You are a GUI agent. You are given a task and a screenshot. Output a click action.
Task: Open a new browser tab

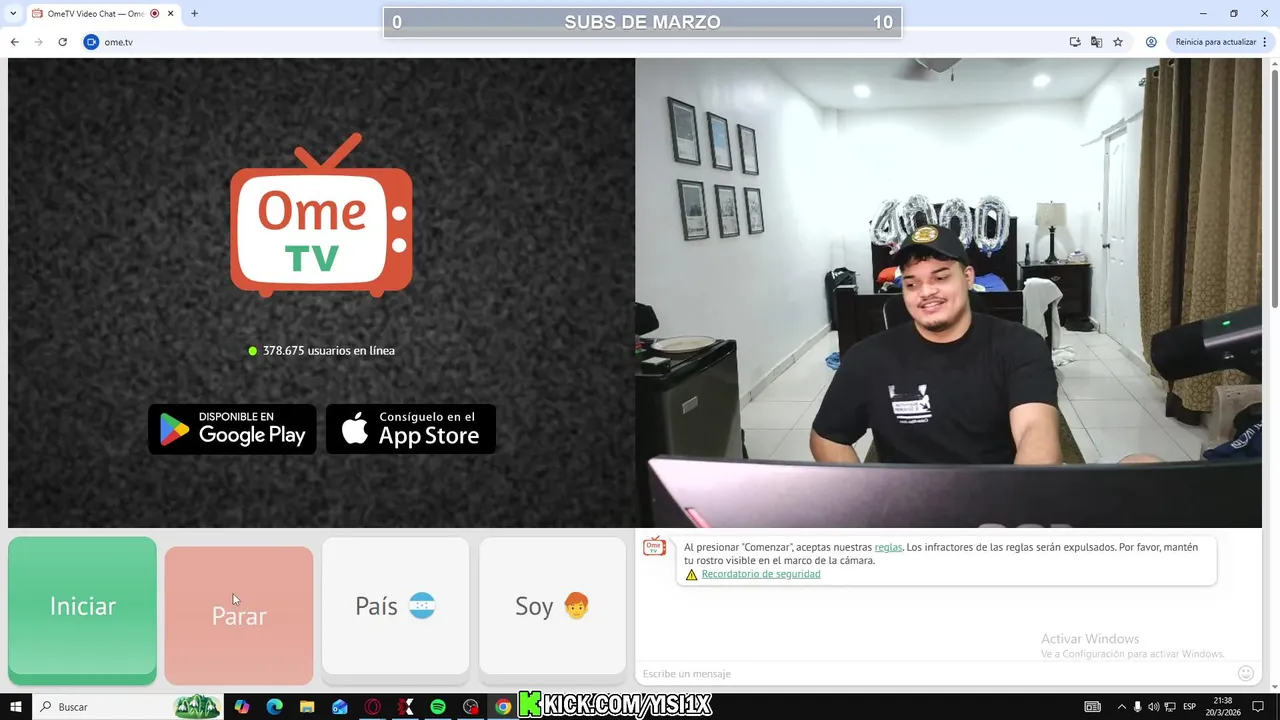[194, 14]
